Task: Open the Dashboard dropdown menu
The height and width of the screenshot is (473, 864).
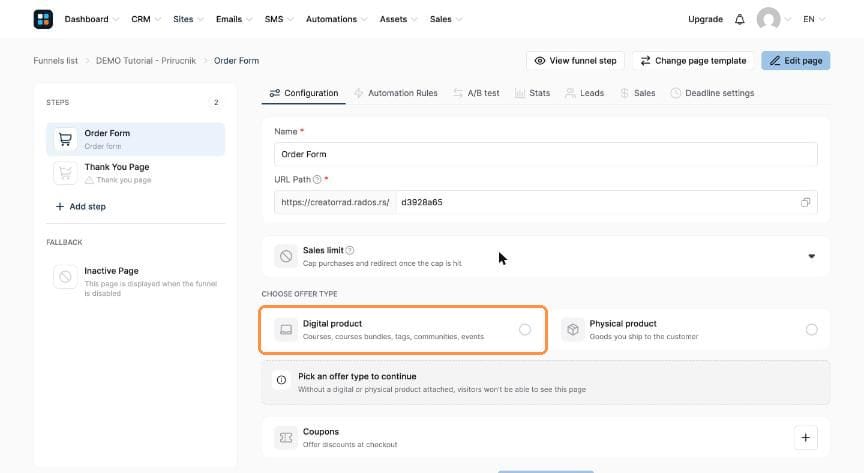Action: (91, 19)
